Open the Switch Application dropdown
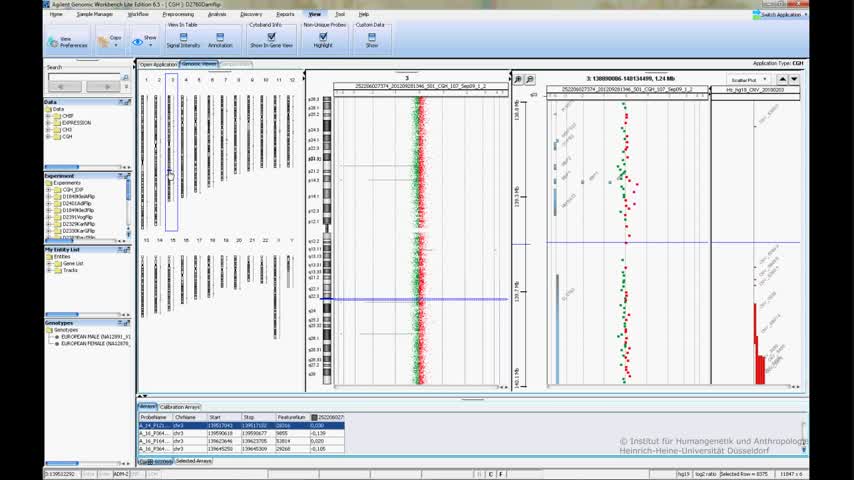 780,15
